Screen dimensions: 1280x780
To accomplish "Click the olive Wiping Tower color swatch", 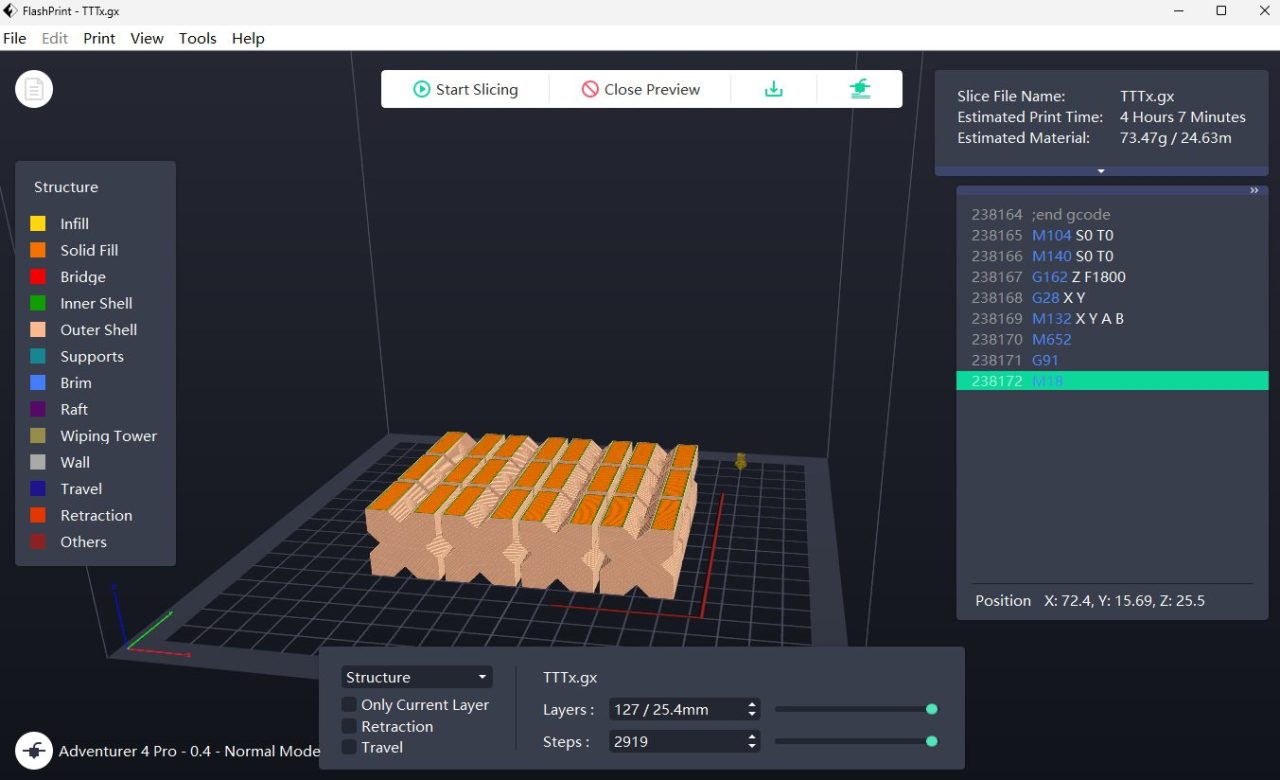I will point(38,436).
